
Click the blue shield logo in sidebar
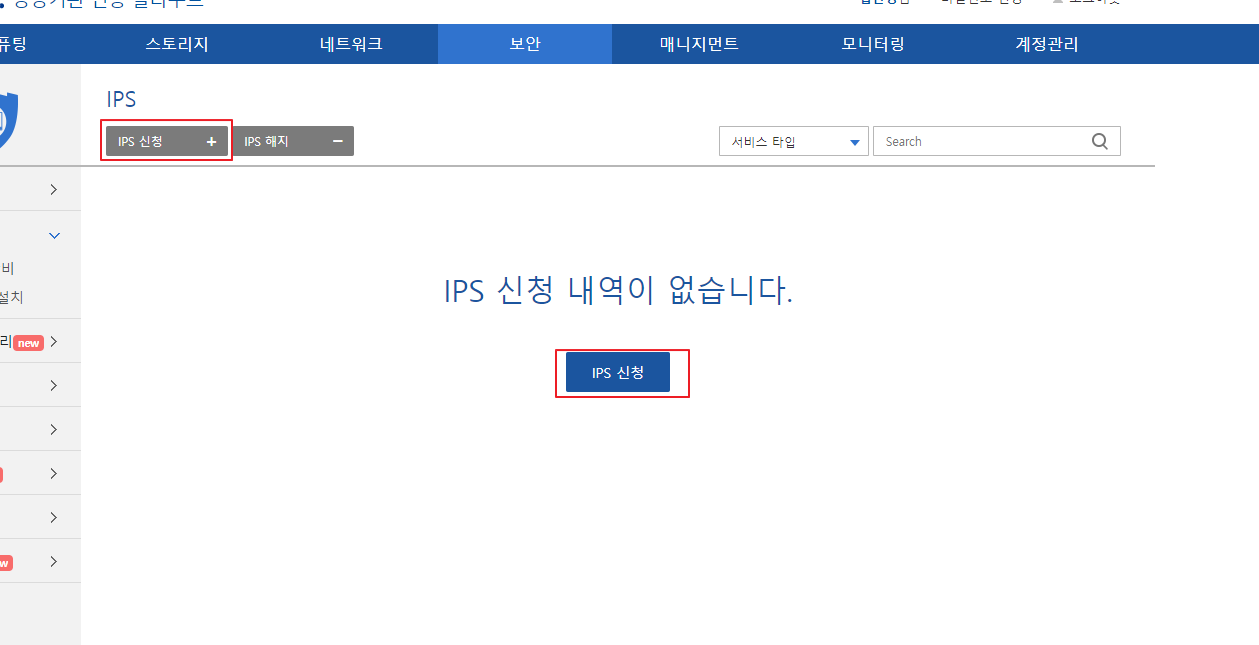(x=8, y=119)
